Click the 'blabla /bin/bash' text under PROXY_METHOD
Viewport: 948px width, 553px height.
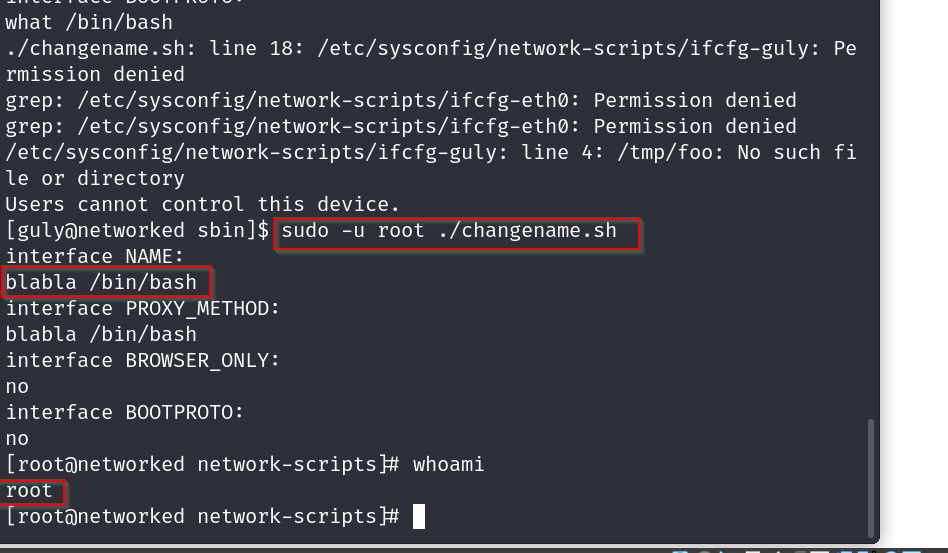point(101,334)
